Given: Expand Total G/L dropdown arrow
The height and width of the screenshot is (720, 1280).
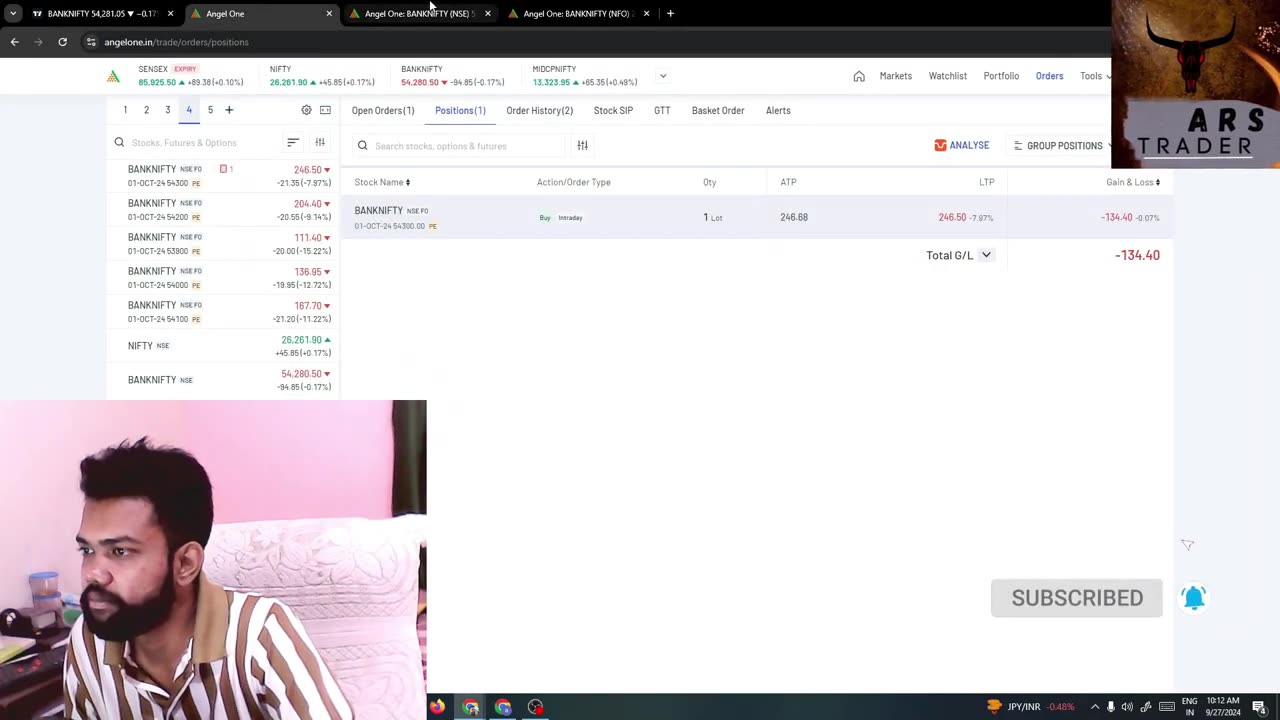Looking at the screenshot, I should (986, 255).
